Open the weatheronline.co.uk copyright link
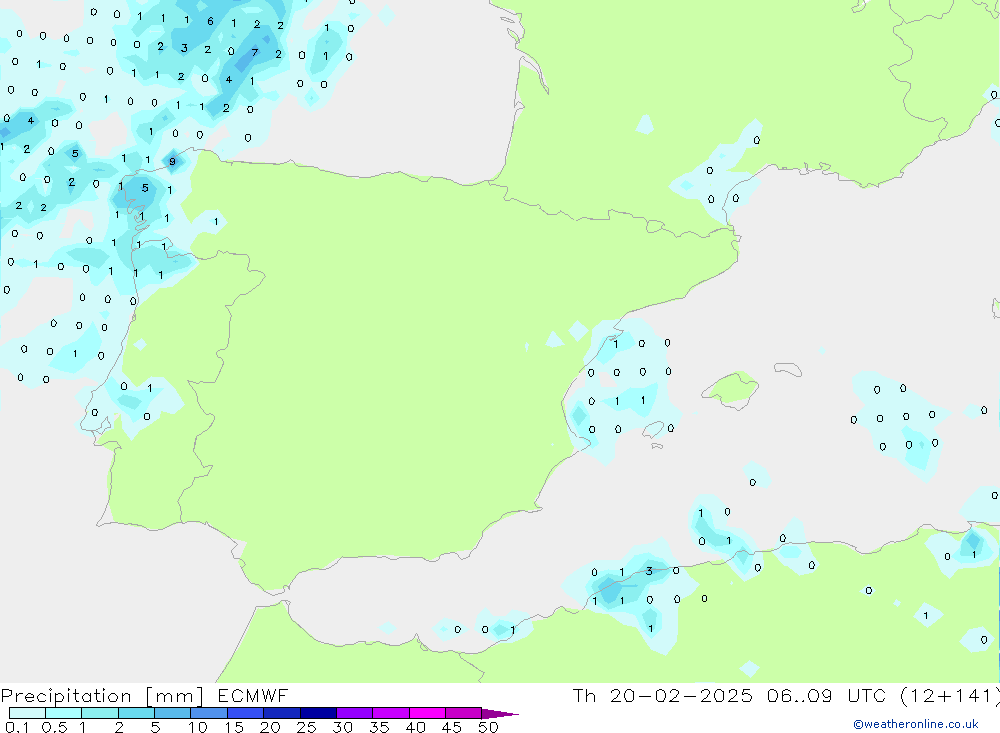 pyautogui.click(x=916, y=724)
